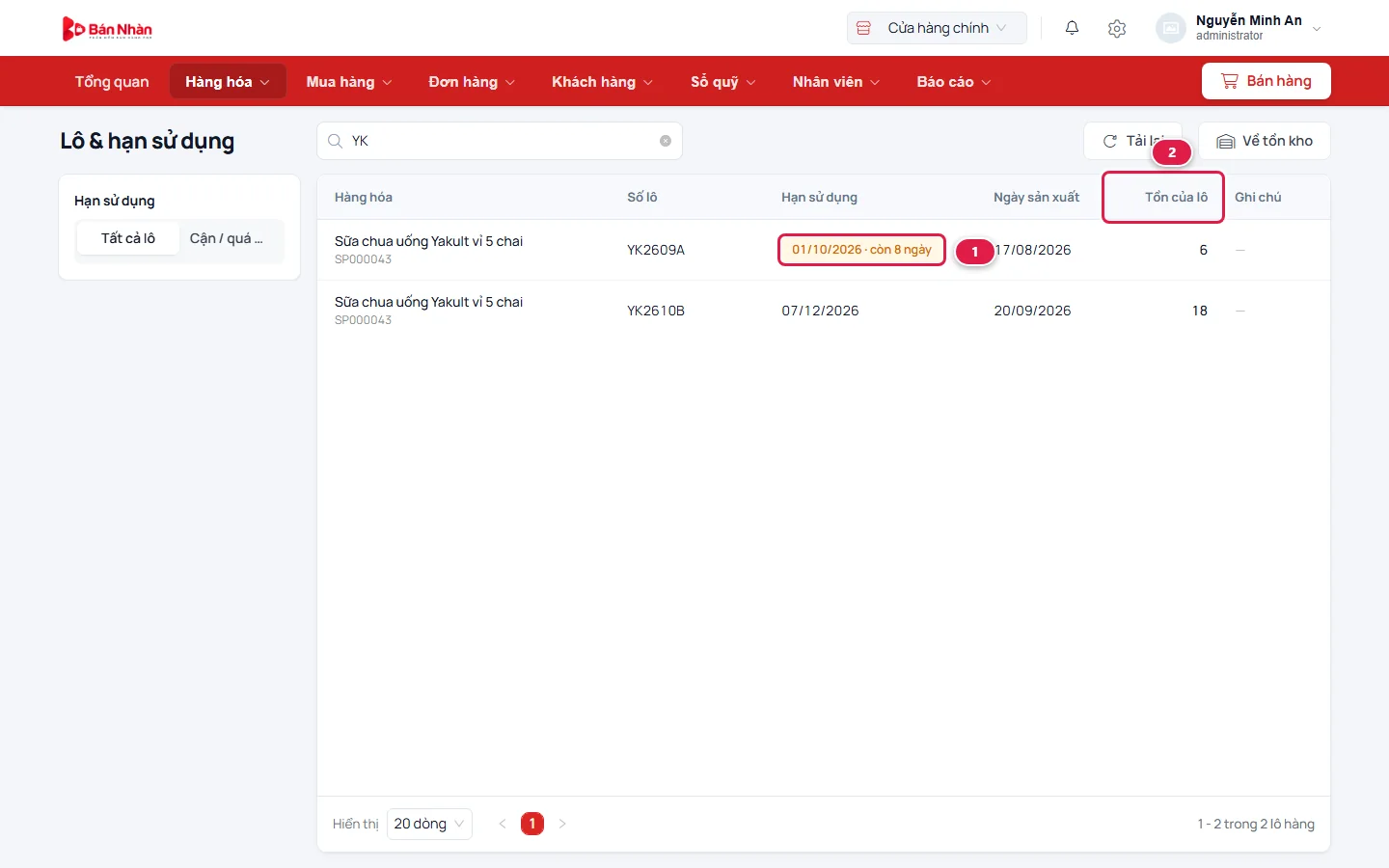Viewport: 1389px width, 868px height.
Task: Click the Tải lại reload button
Action: [x=1132, y=141]
